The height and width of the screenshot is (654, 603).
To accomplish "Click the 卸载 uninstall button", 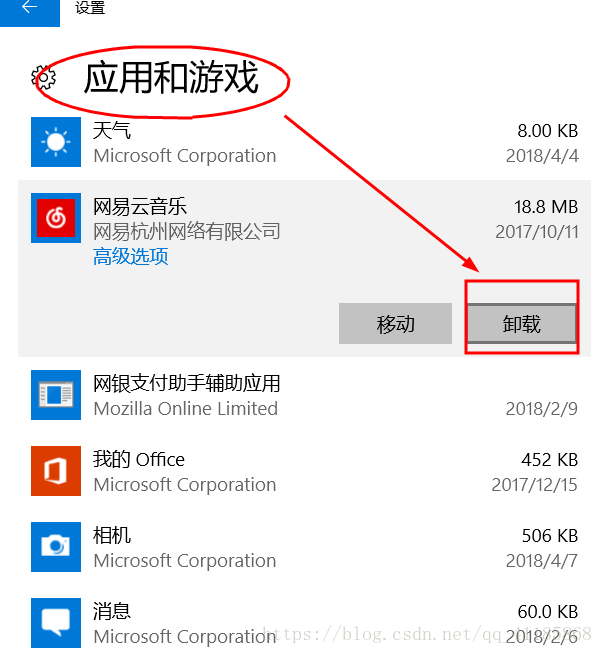I will click(x=522, y=324).
